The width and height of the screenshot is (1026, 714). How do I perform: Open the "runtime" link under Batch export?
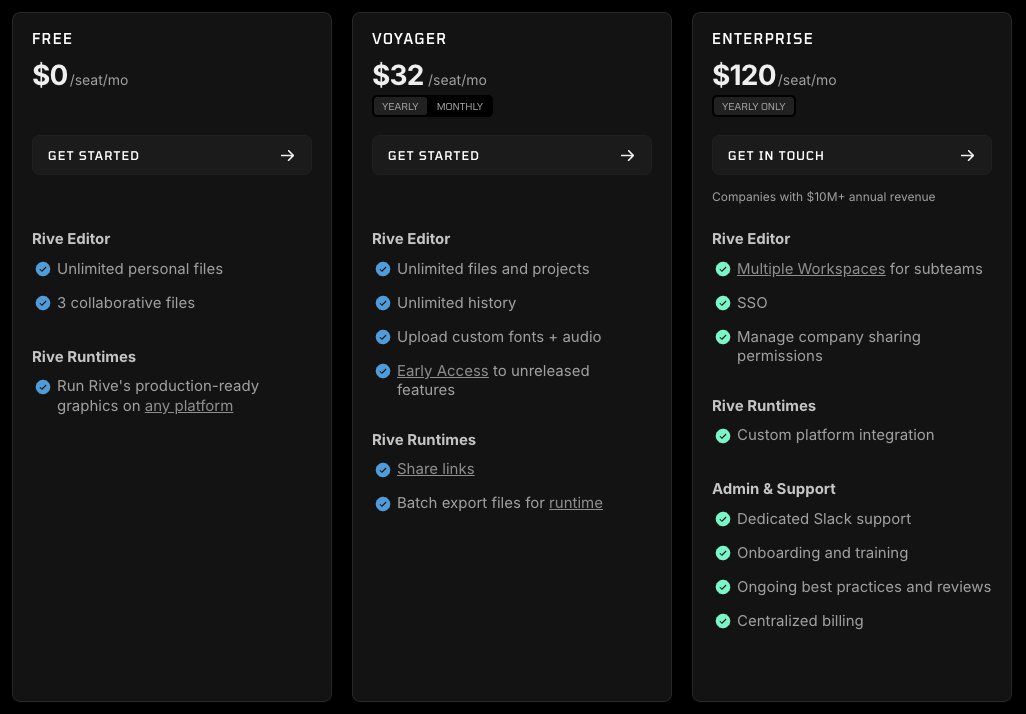[575, 503]
